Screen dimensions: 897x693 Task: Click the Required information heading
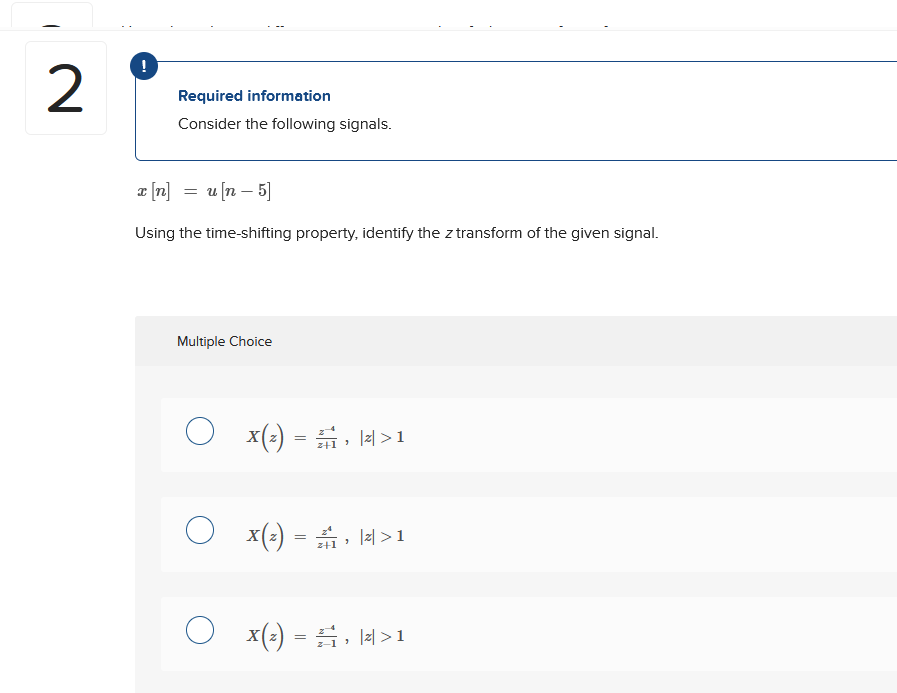(x=254, y=96)
